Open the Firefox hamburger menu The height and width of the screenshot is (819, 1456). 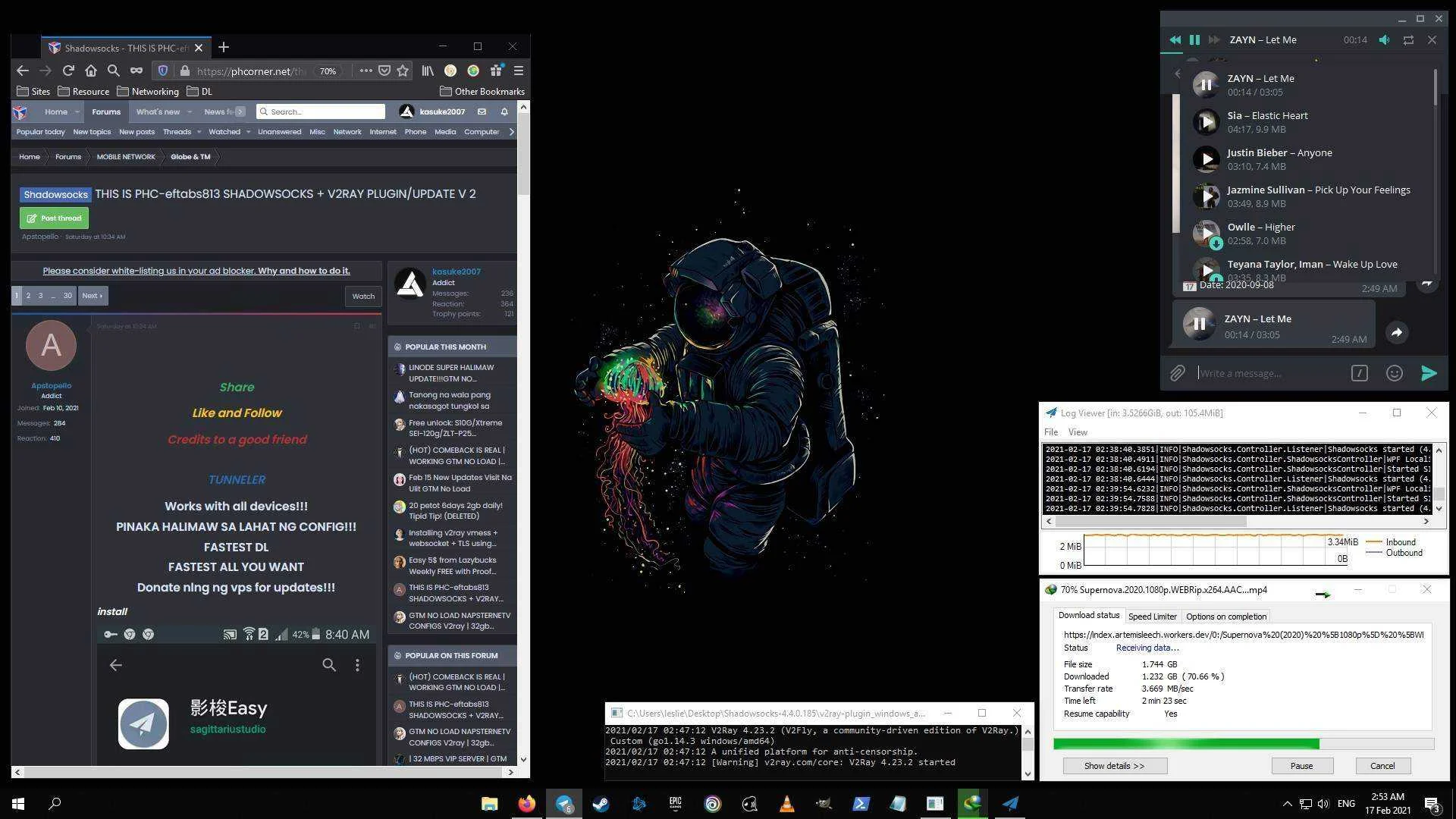(x=519, y=71)
